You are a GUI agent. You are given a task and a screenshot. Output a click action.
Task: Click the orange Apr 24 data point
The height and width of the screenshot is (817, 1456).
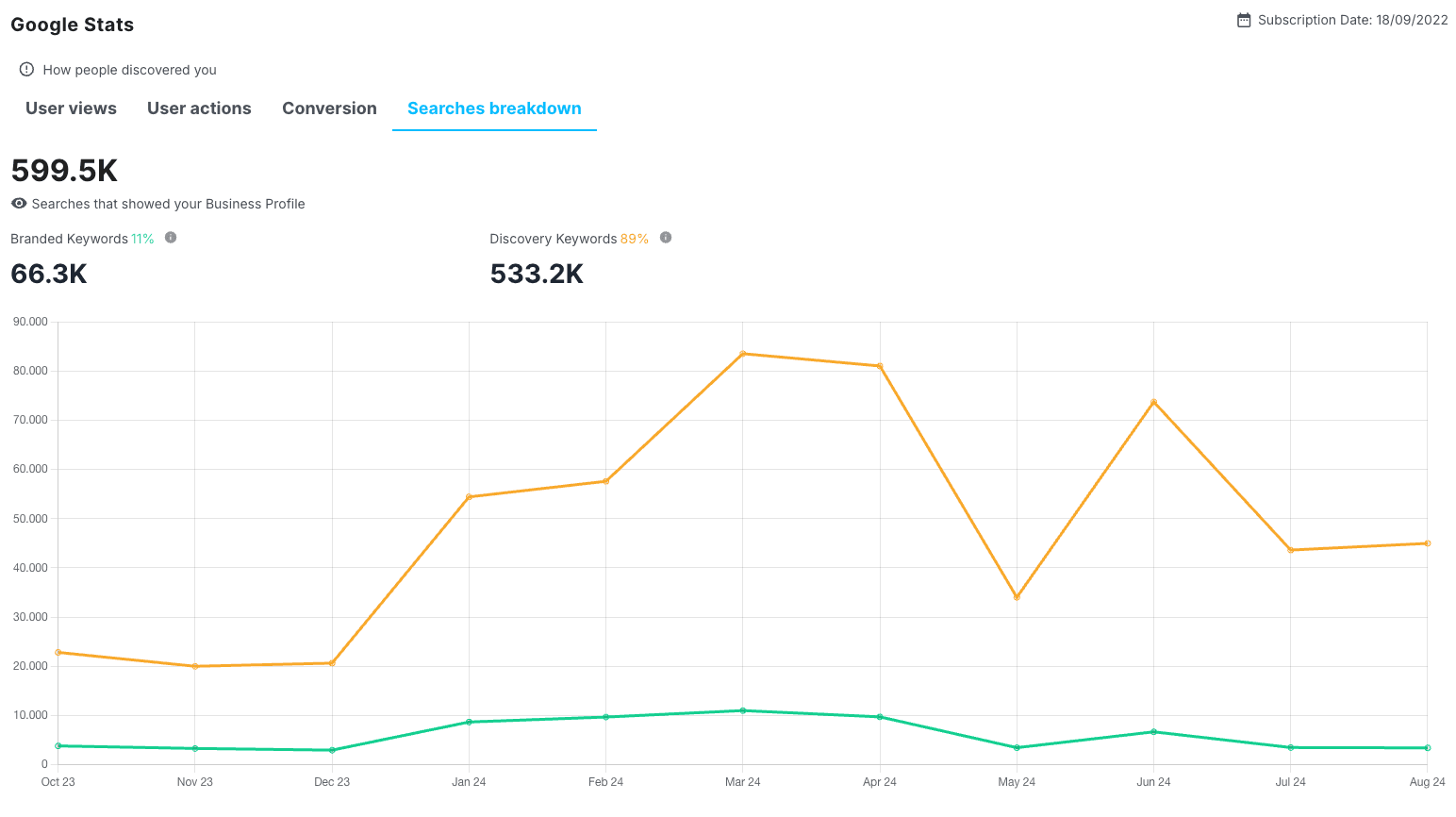880,366
